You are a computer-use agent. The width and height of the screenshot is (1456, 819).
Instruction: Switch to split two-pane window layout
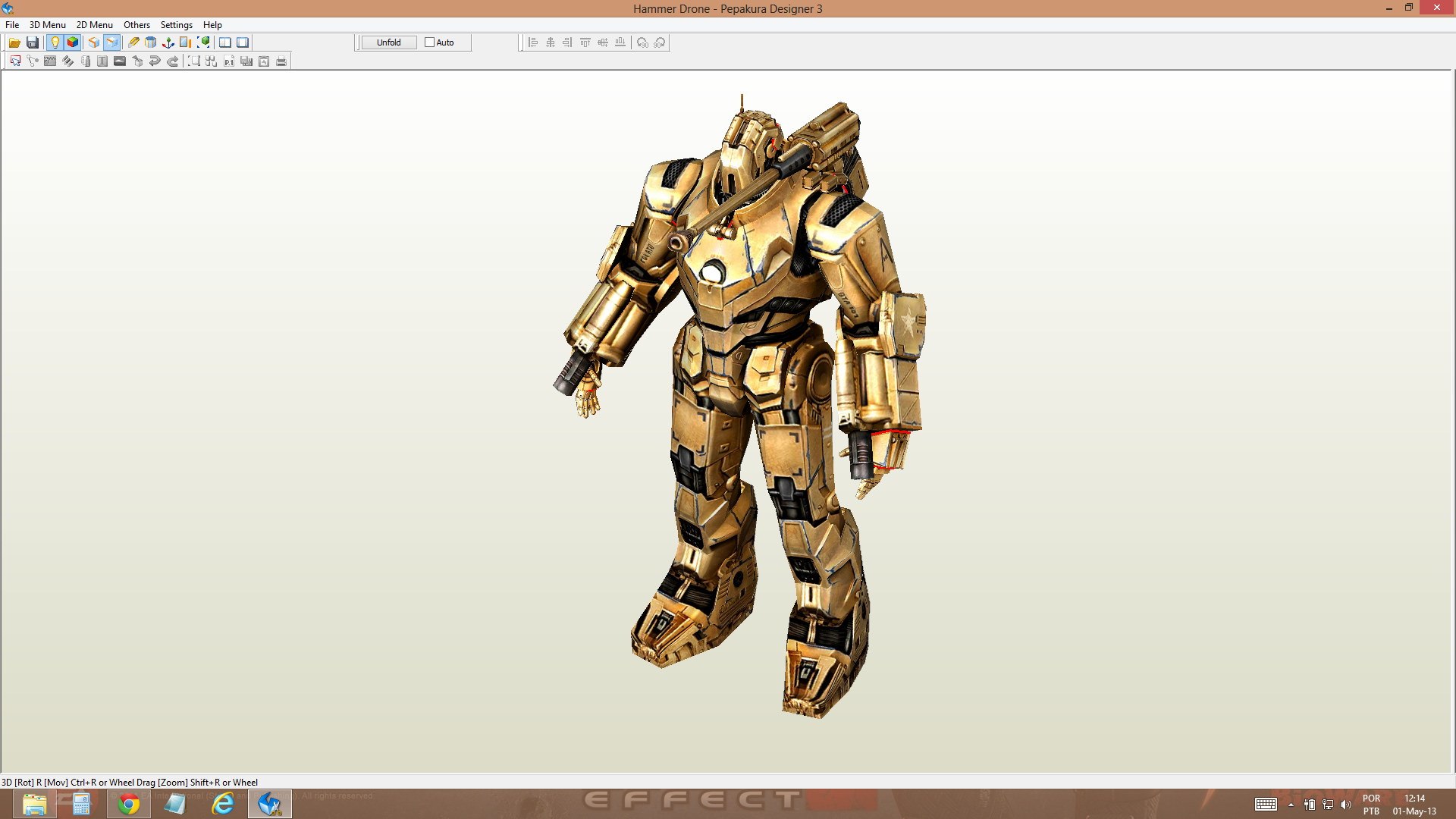[x=225, y=42]
